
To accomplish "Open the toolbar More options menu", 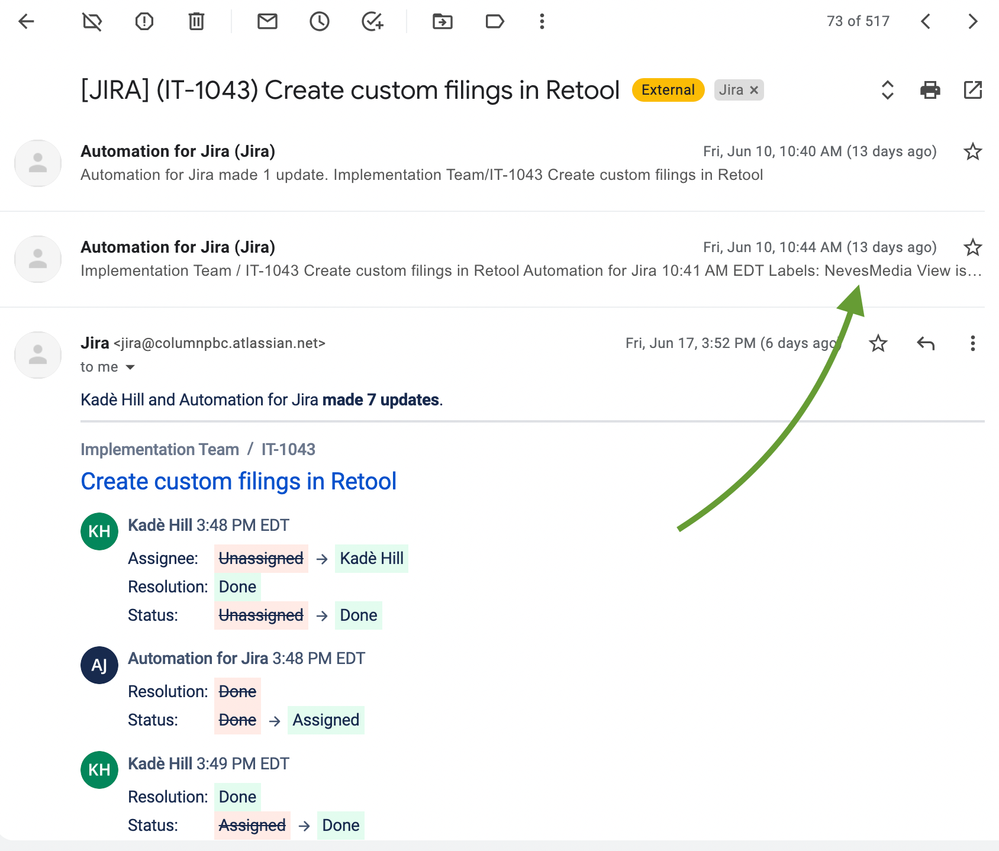I will pyautogui.click(x=542, y=22).
